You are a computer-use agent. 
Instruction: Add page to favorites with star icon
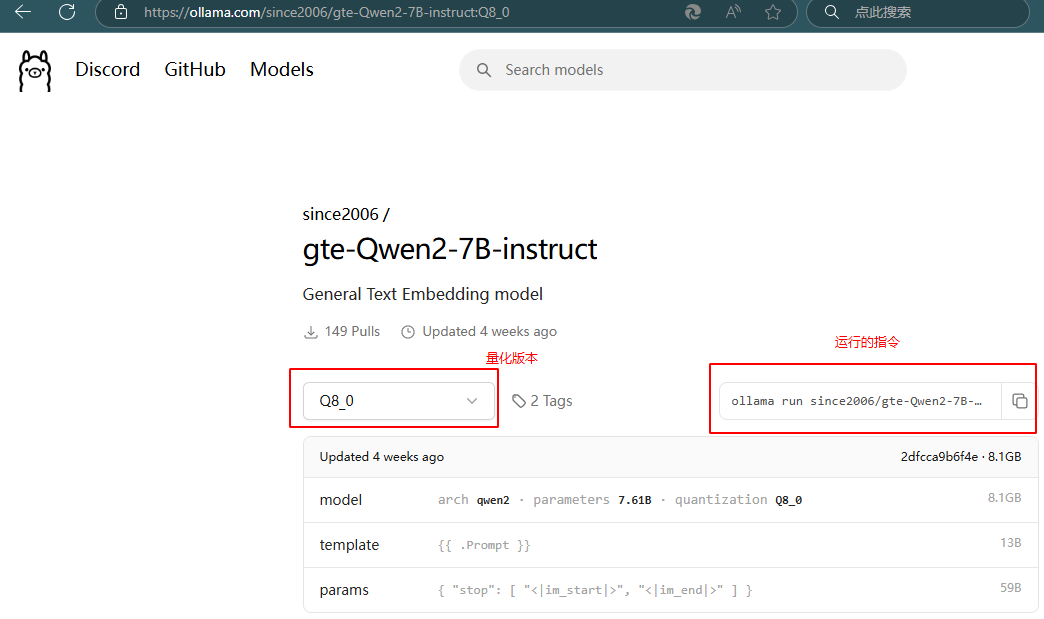tap(772, 12)
